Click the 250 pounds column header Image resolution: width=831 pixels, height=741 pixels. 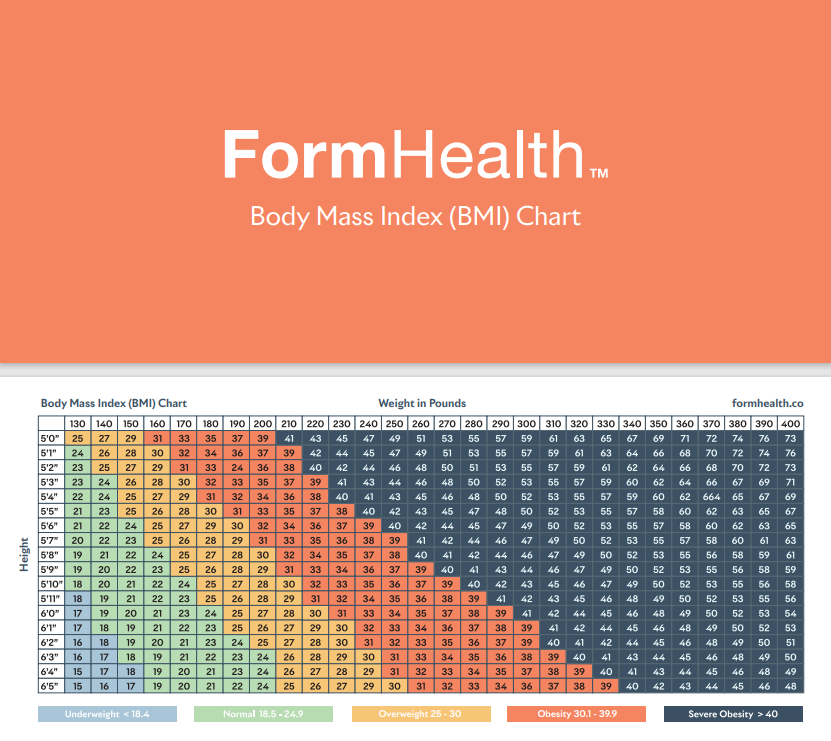[x=394, y=424]
